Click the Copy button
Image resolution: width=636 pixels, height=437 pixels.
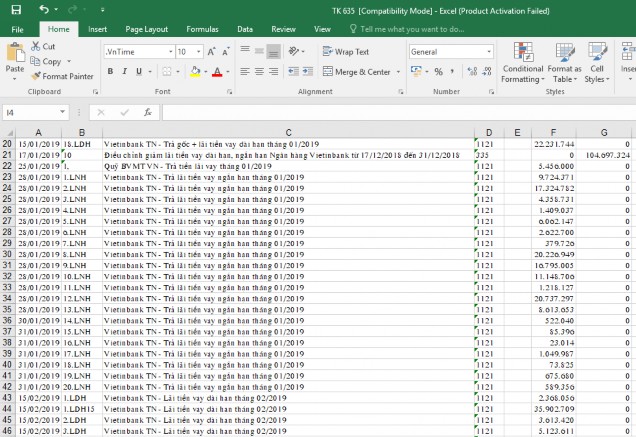(46, 61)
